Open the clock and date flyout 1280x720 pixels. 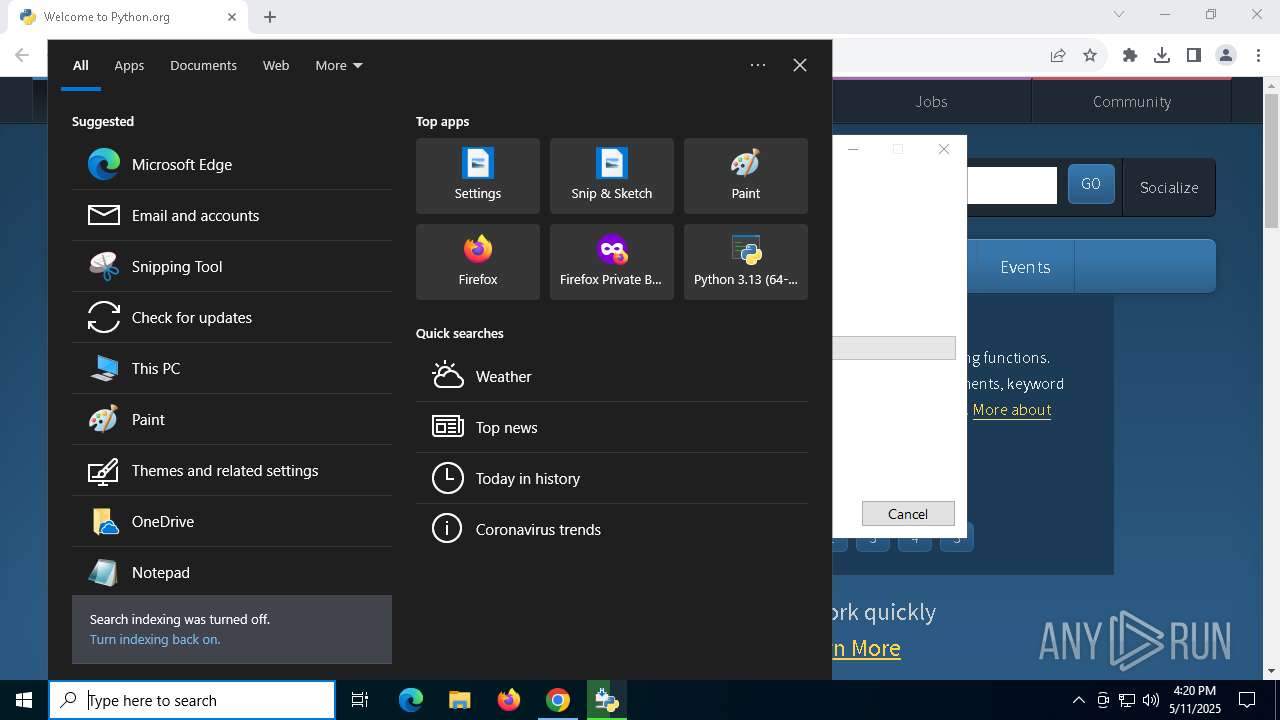(1195, 700)
